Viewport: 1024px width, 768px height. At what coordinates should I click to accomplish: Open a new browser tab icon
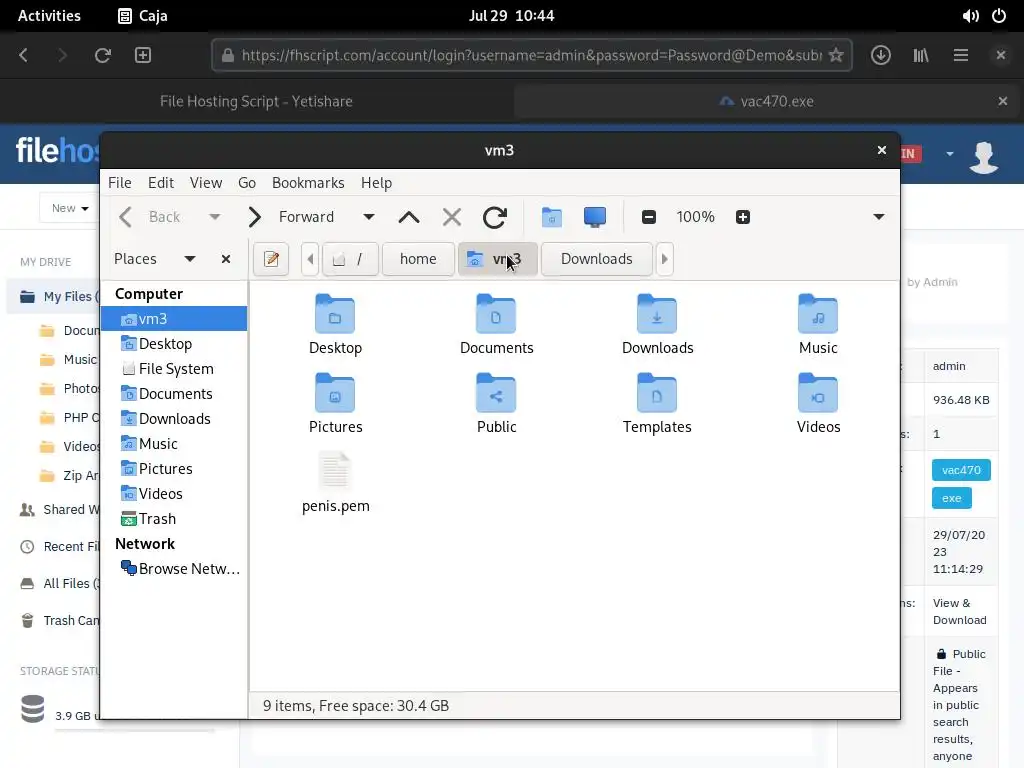coord(143,56)
